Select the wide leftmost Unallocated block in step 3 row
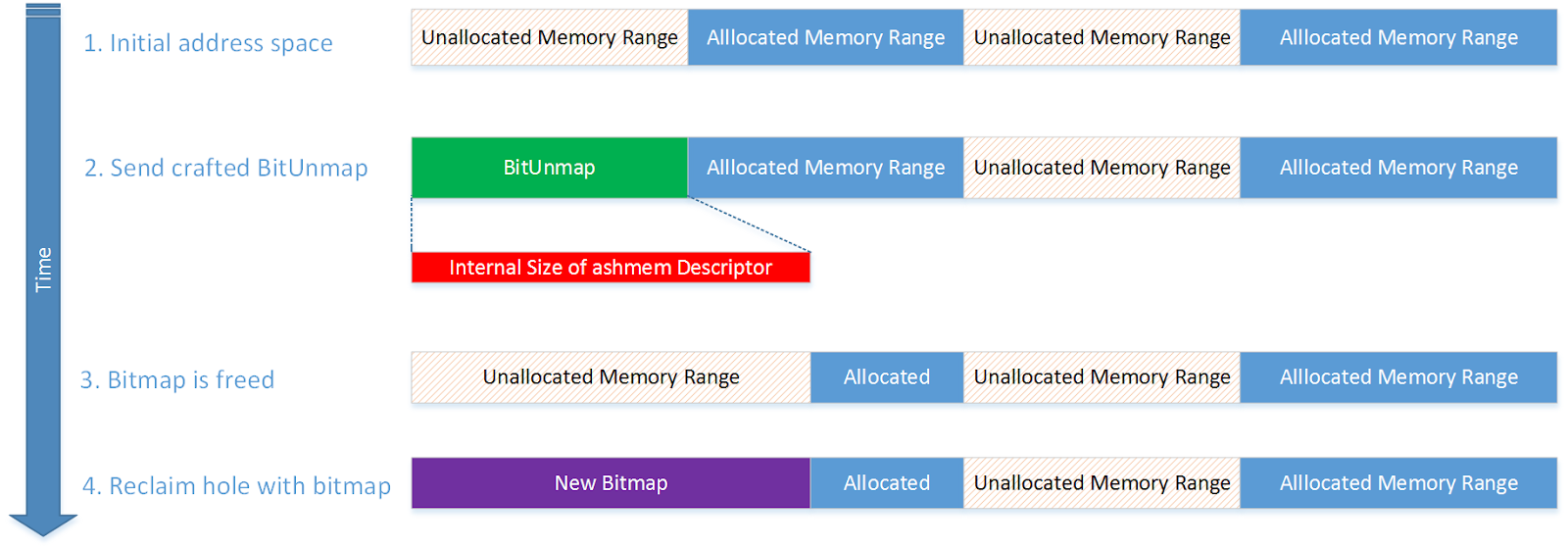 (611, 377)
